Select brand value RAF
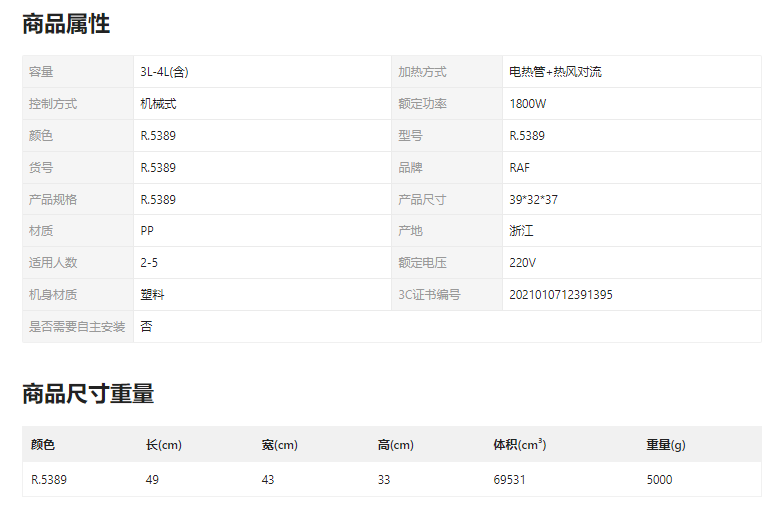The height and width of the screenshot is (514, 779). click(x=520, y=167)
